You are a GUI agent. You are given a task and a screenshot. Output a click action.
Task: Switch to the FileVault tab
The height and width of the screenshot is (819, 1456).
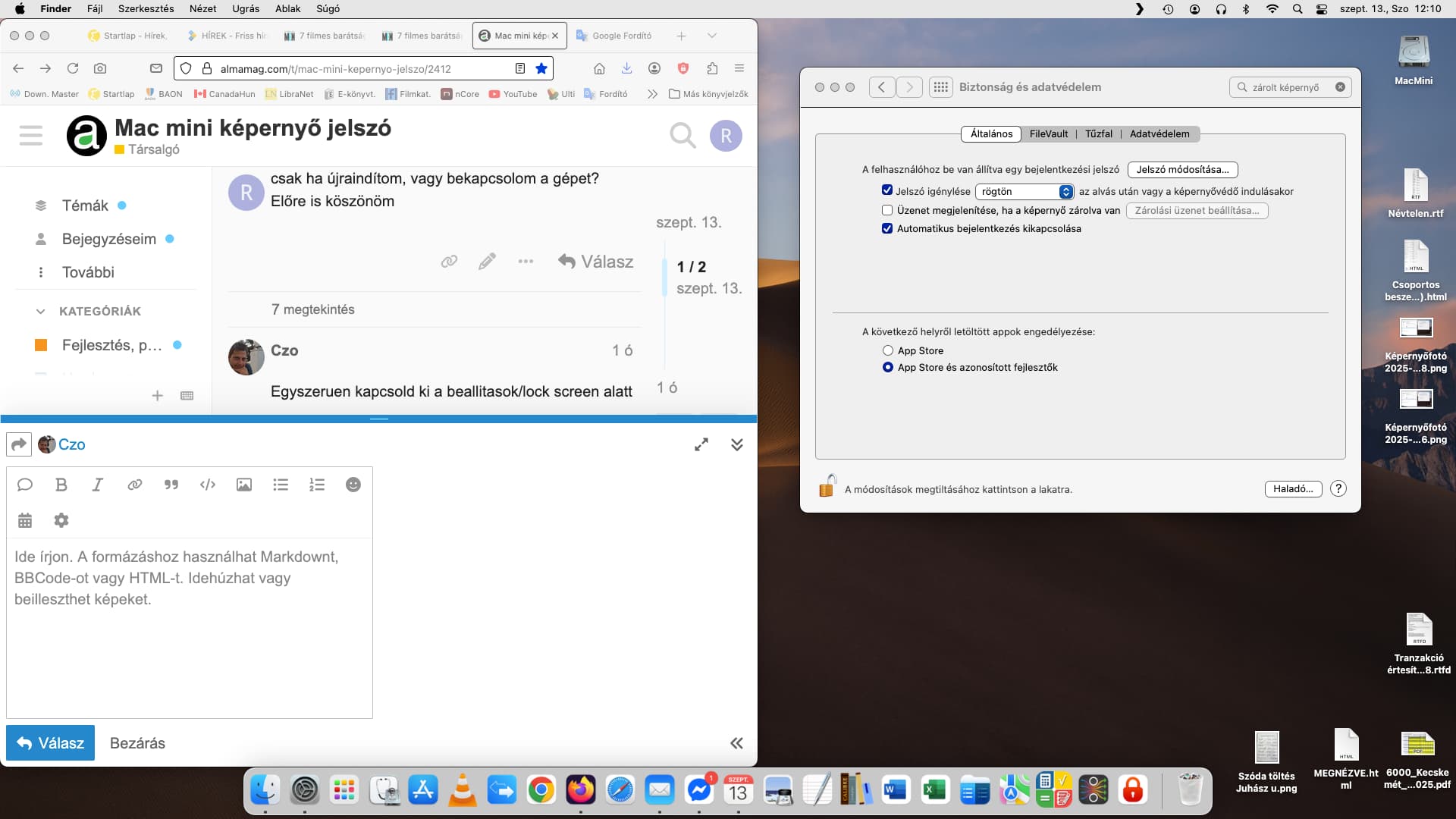pyautogui.click(x=1048, y=133)
